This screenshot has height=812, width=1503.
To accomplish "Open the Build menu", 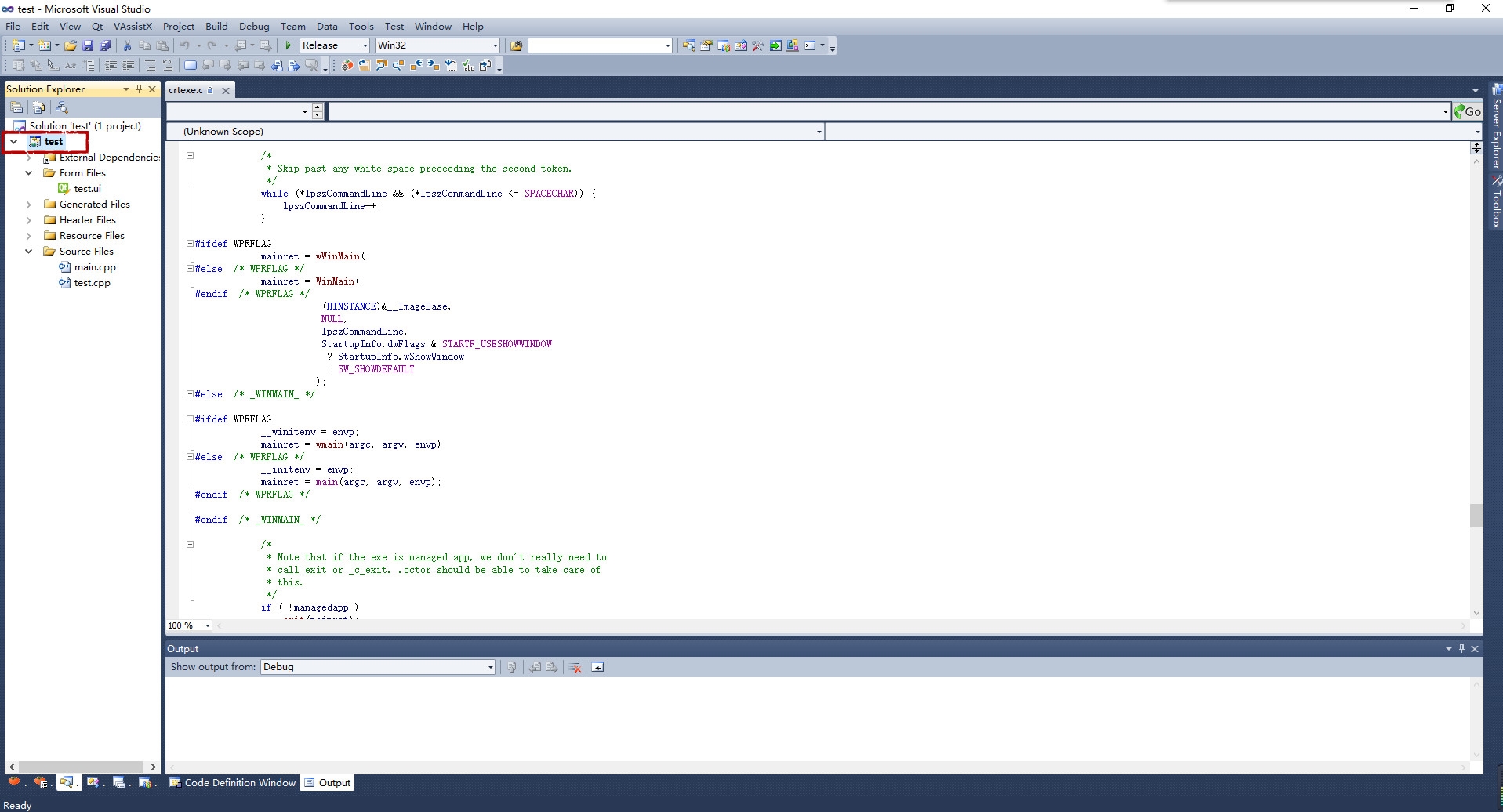I will [x=216, y=26].
